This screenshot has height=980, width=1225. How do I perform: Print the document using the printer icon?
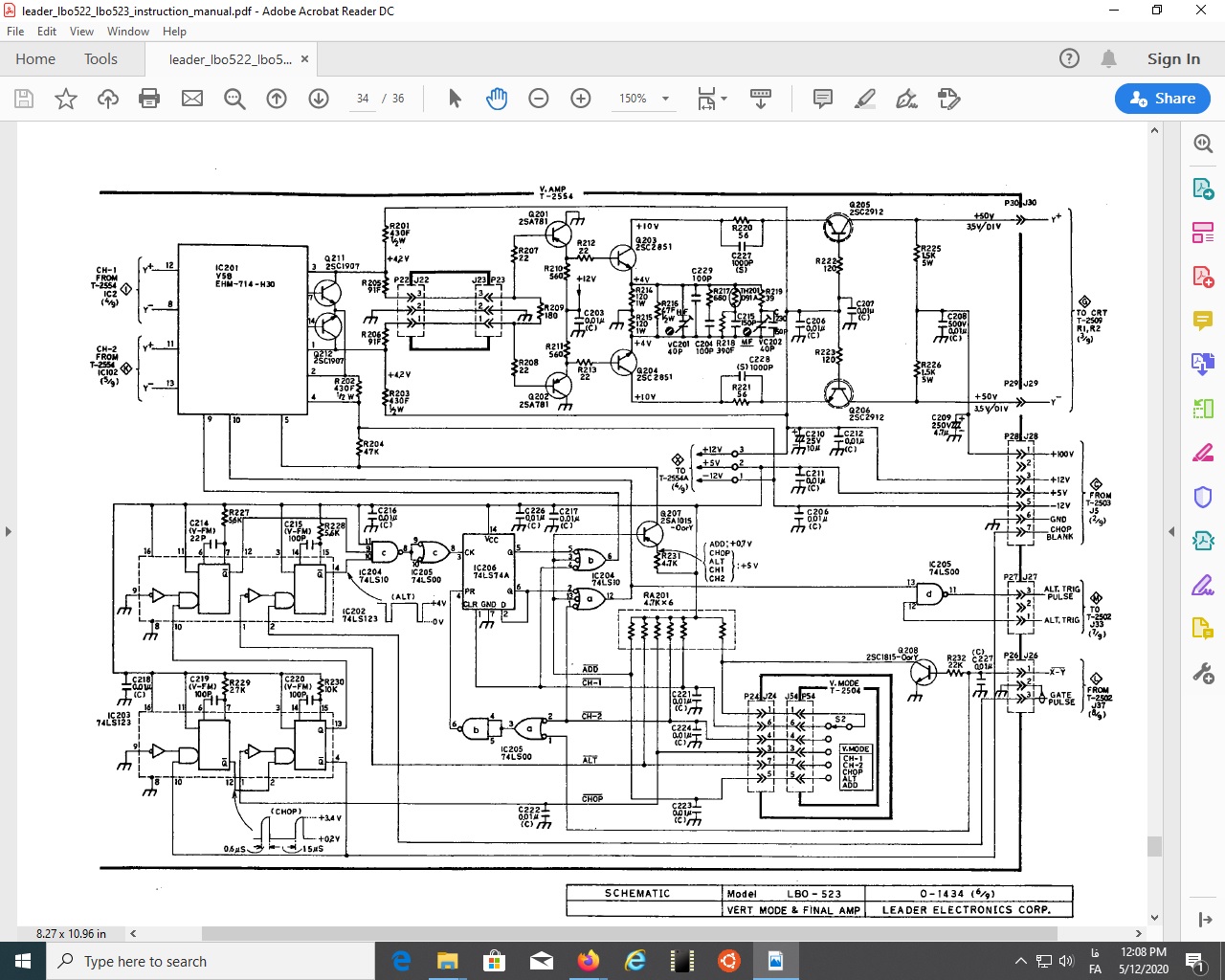[149, 99]
